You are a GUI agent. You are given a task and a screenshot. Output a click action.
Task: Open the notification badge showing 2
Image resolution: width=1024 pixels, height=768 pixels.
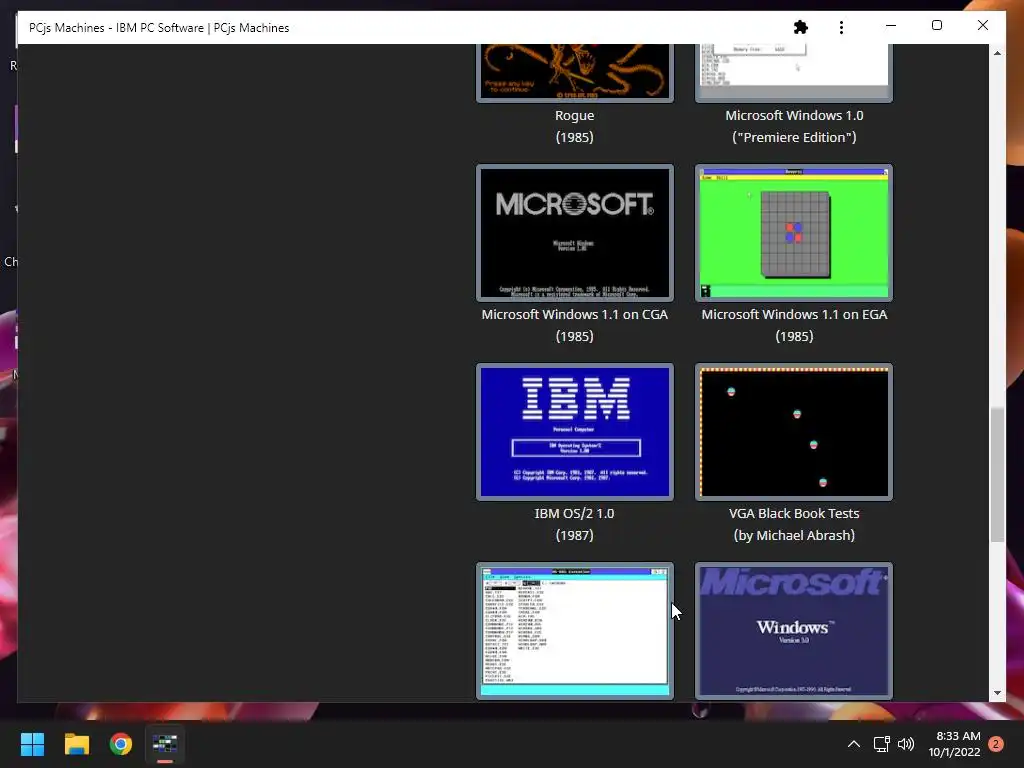click(x=996, y=744)
